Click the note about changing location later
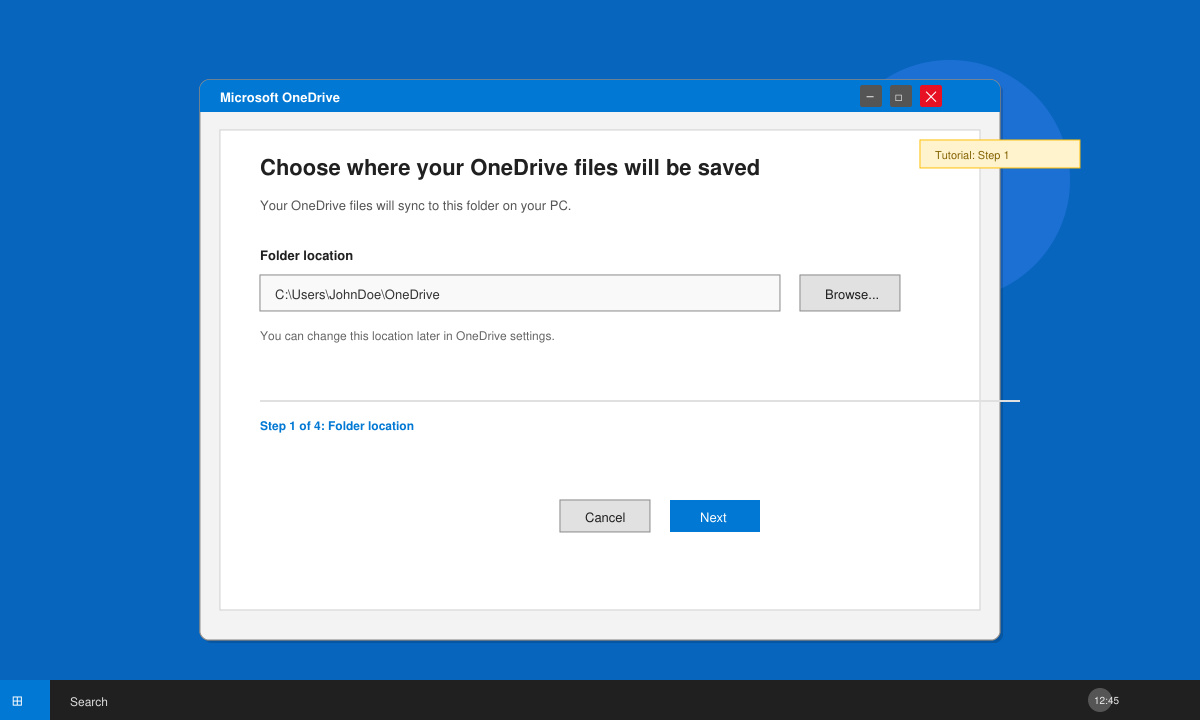The width and height of the screenshot is (1200, 720). click(x=407, y=336)
